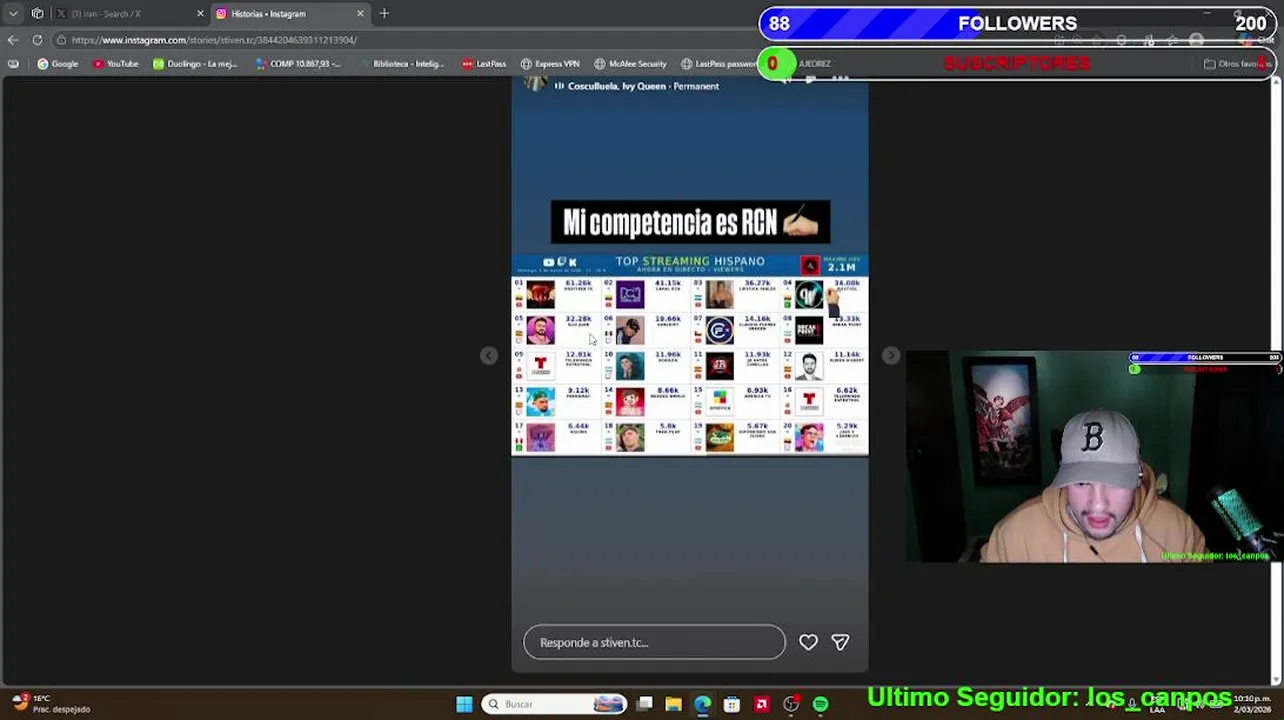
Task: Open the first bookmarks bar icon
Action: click(x=13, y=64)
